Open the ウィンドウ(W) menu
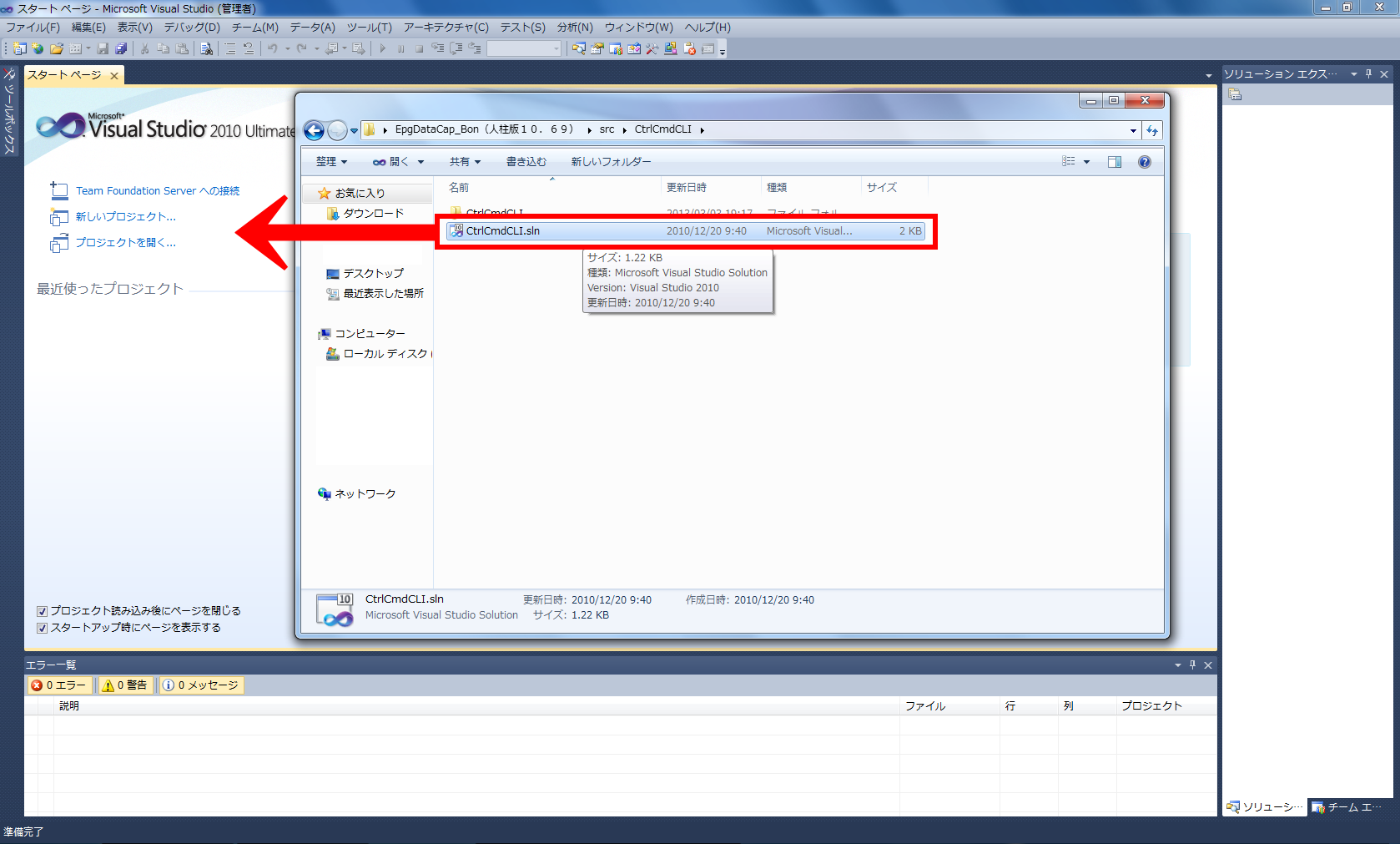 pyautogui.click(x=639, y=28)
